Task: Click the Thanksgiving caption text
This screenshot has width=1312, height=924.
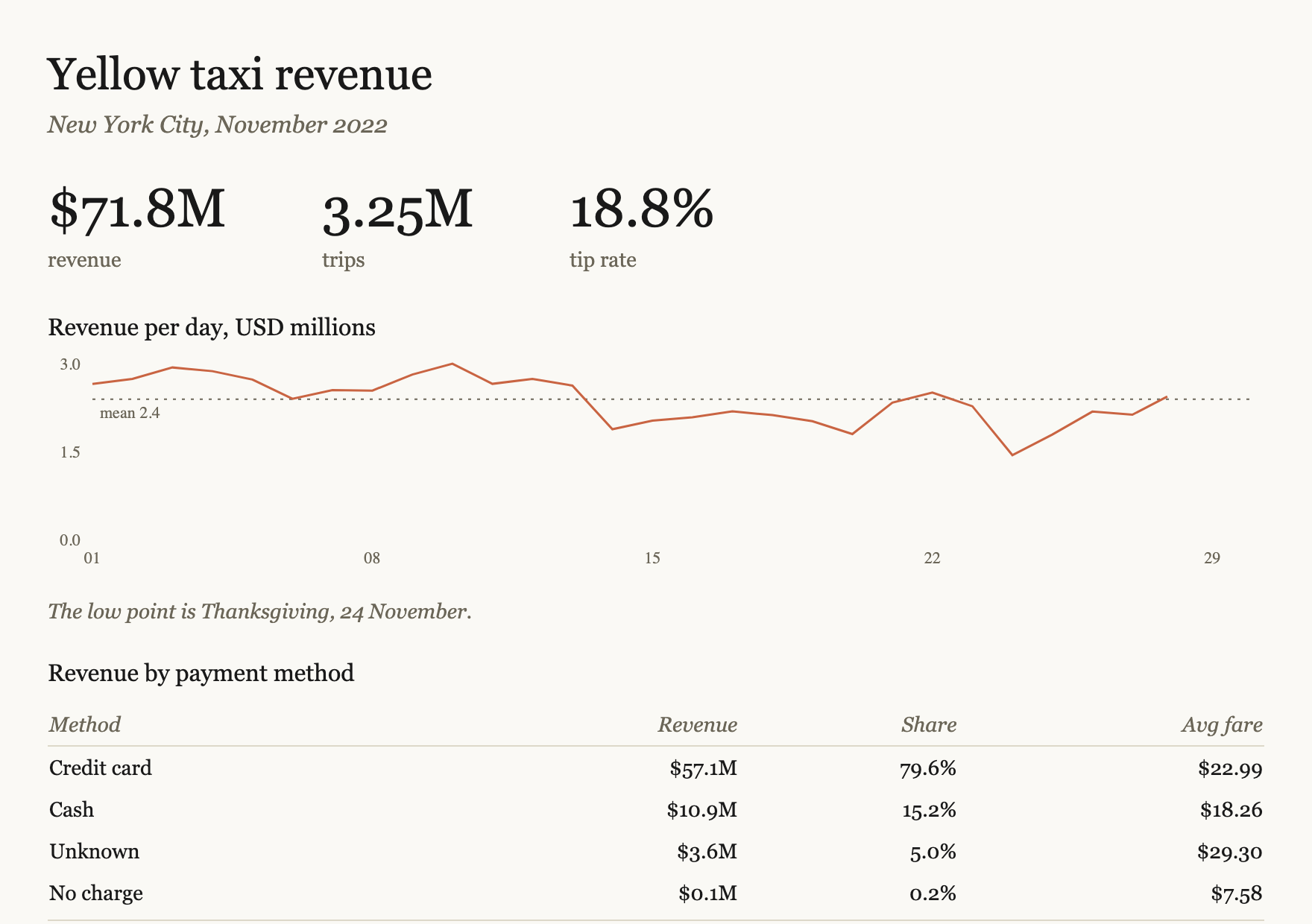Action: point(259,612)
